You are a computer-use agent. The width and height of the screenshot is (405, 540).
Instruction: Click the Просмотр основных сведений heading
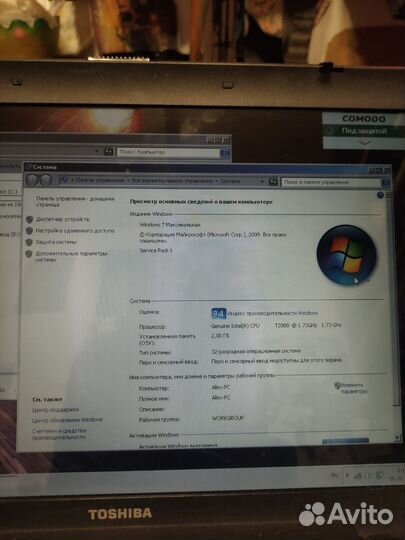point(201,202)
